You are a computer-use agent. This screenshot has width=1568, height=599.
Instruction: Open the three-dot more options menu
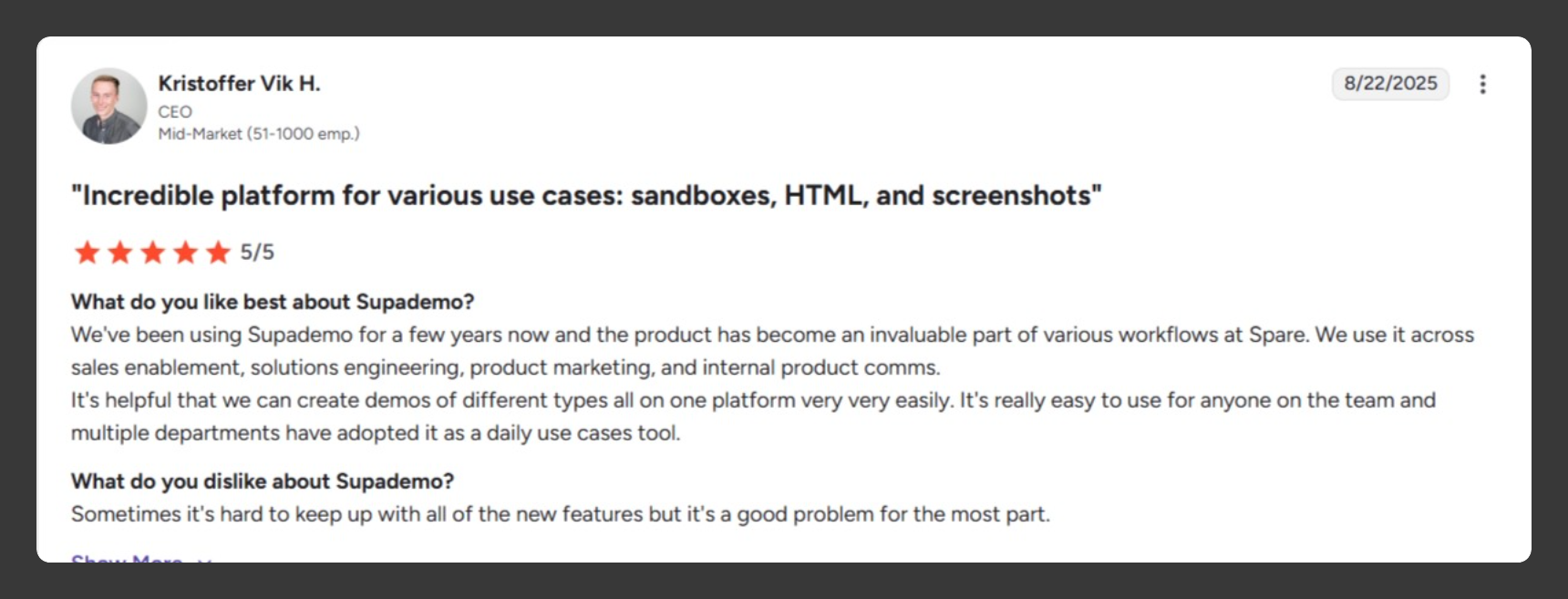click(1482, 84)
